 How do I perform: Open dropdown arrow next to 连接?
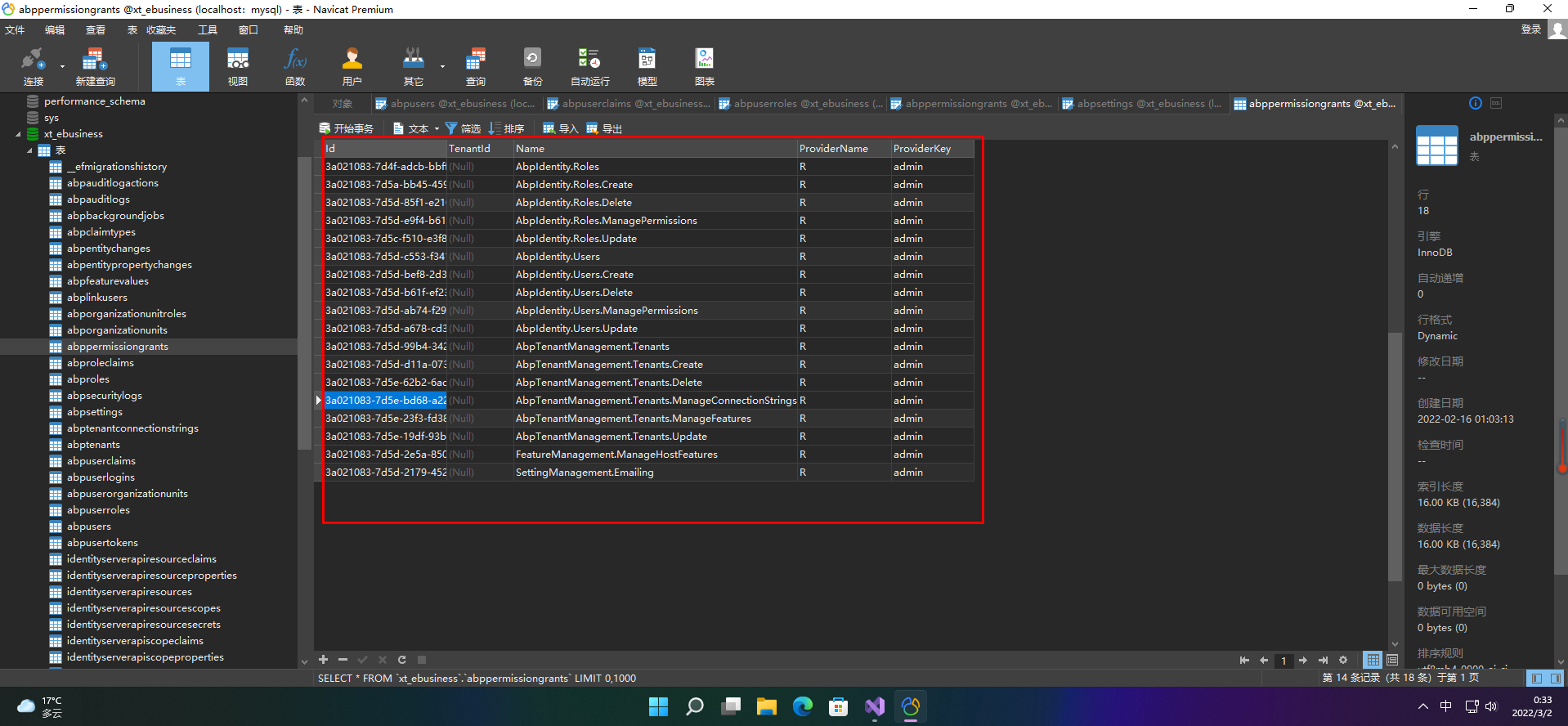62,66
